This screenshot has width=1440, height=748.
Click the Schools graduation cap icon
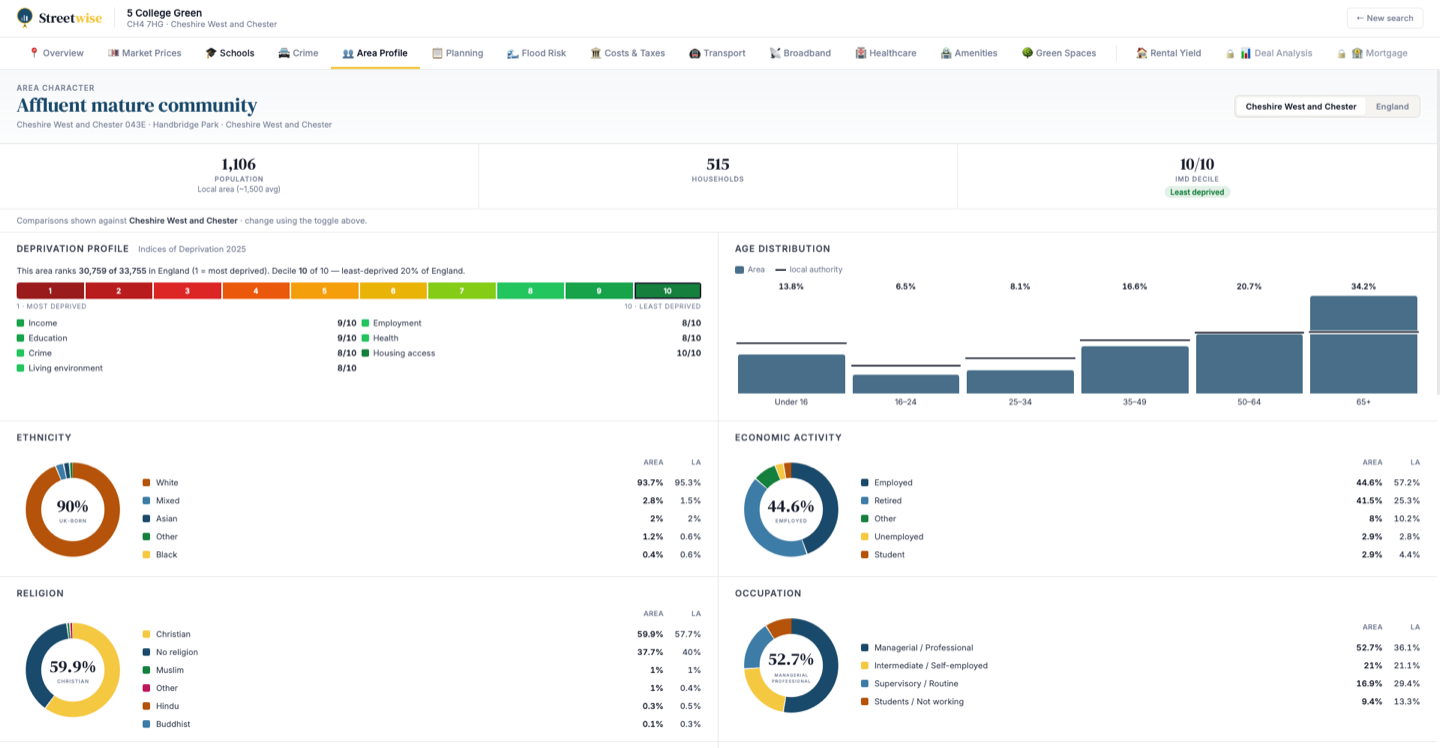(211, 53)
